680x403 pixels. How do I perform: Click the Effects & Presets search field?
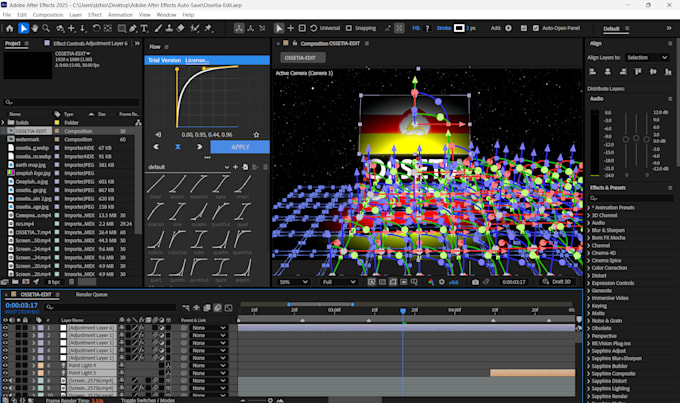[631, 198]
